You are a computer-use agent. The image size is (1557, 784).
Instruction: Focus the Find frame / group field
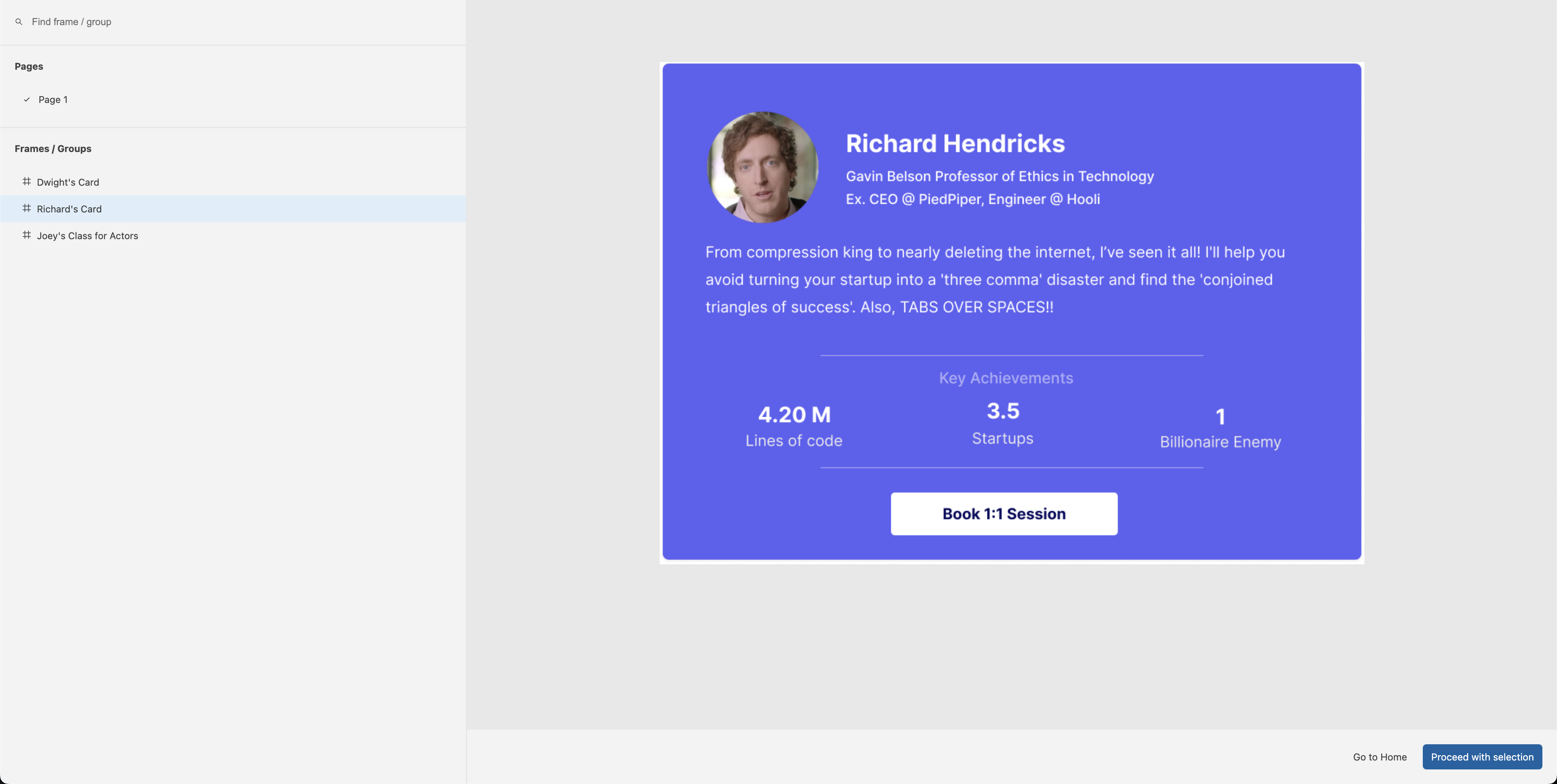pos(233,22)
